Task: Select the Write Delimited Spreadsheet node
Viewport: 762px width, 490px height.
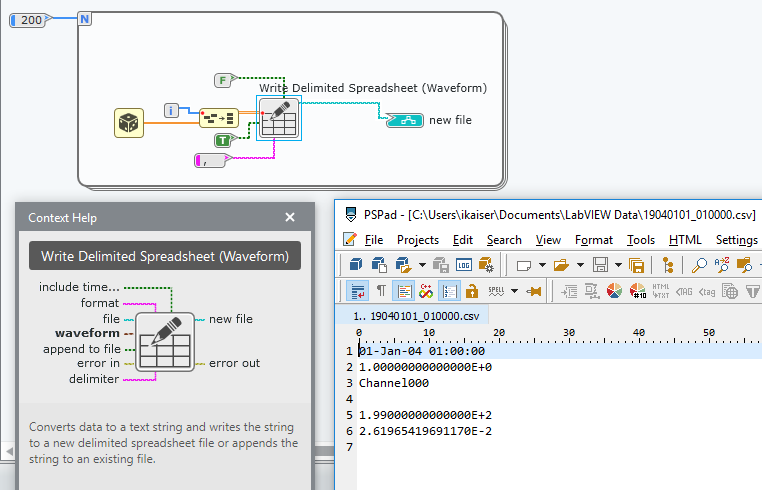Action: pos(279,118)
